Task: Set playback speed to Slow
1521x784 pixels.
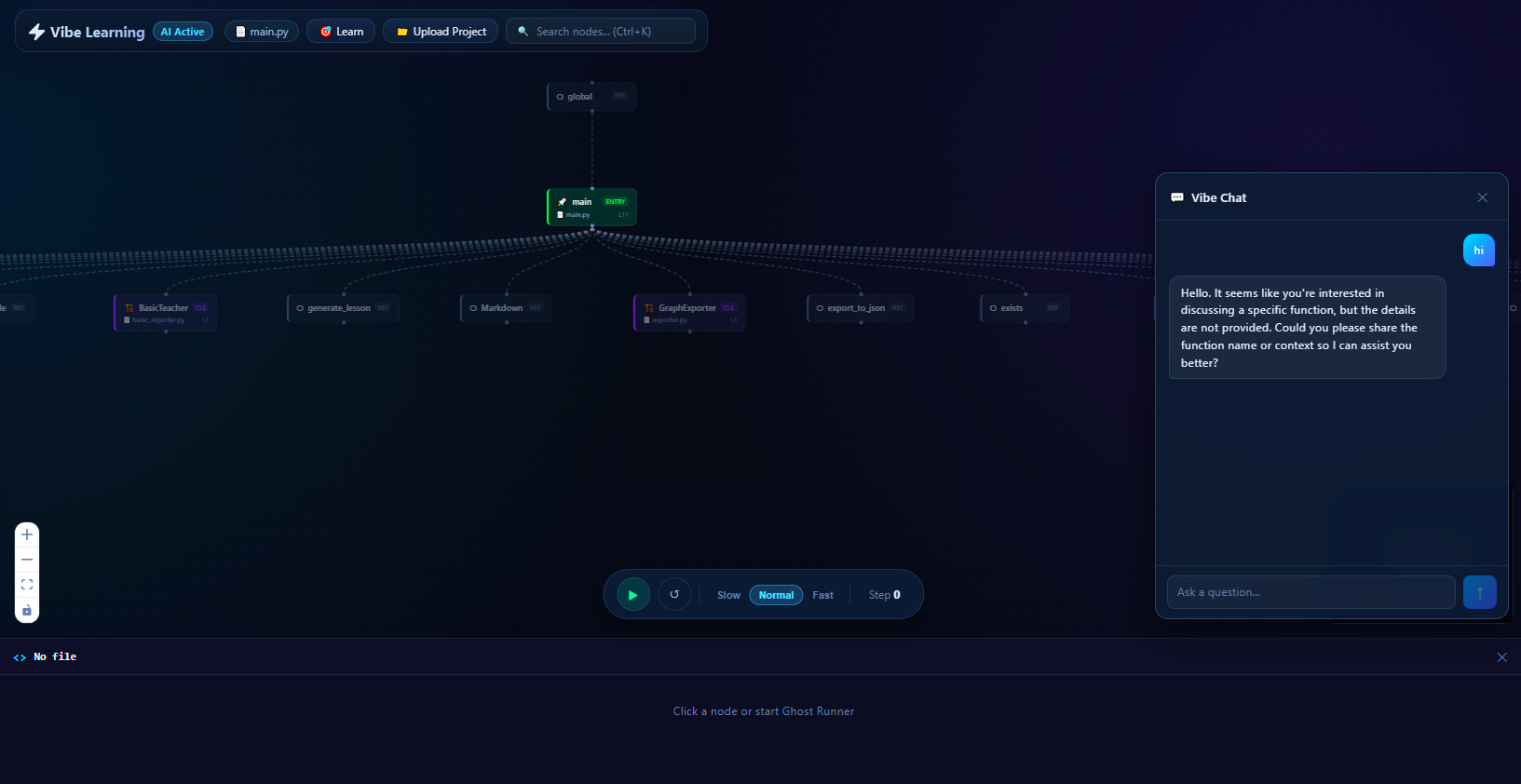Action: (728, 595)
